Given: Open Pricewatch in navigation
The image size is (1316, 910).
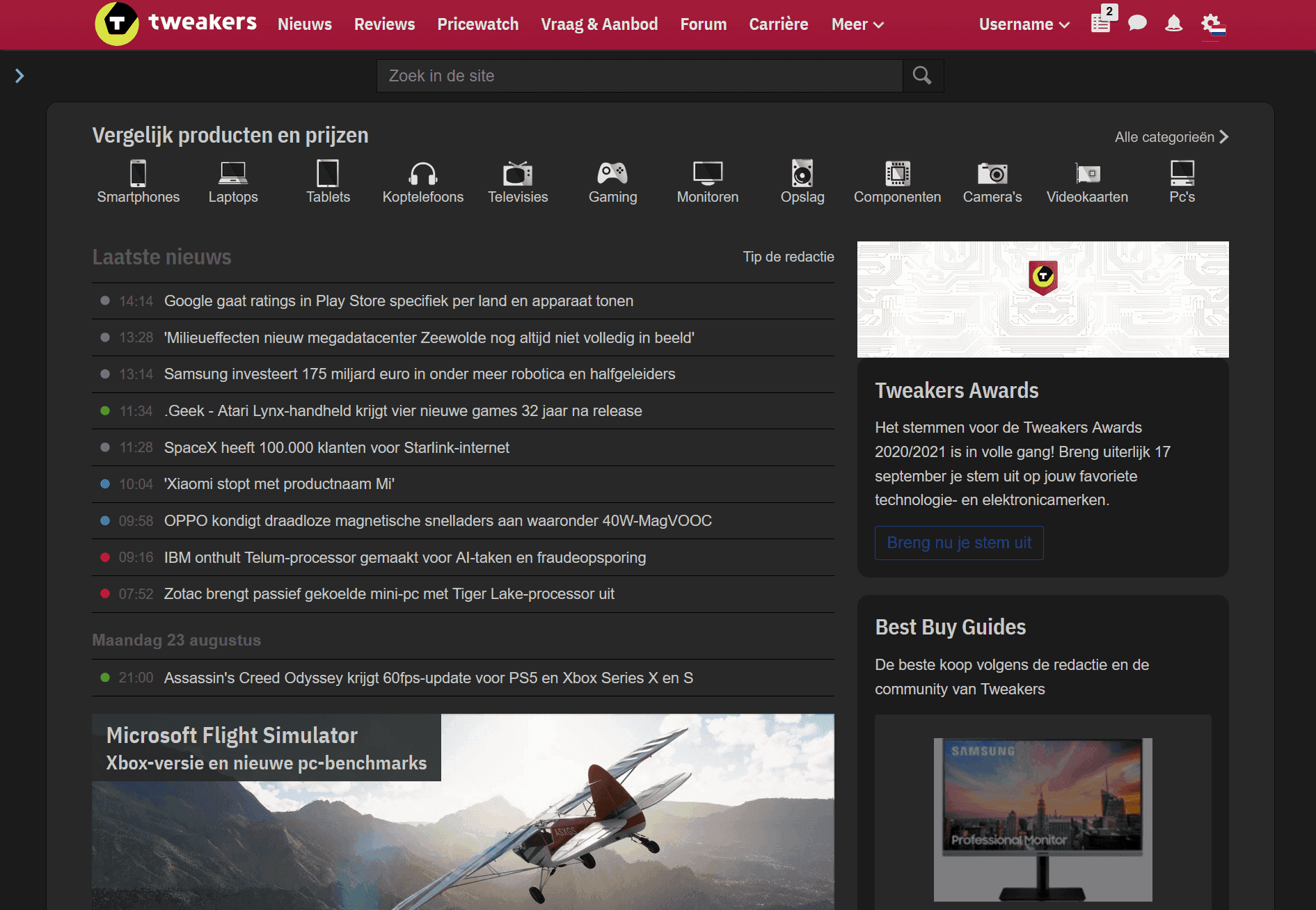Looking at the screenshot, I should (478, 24).
